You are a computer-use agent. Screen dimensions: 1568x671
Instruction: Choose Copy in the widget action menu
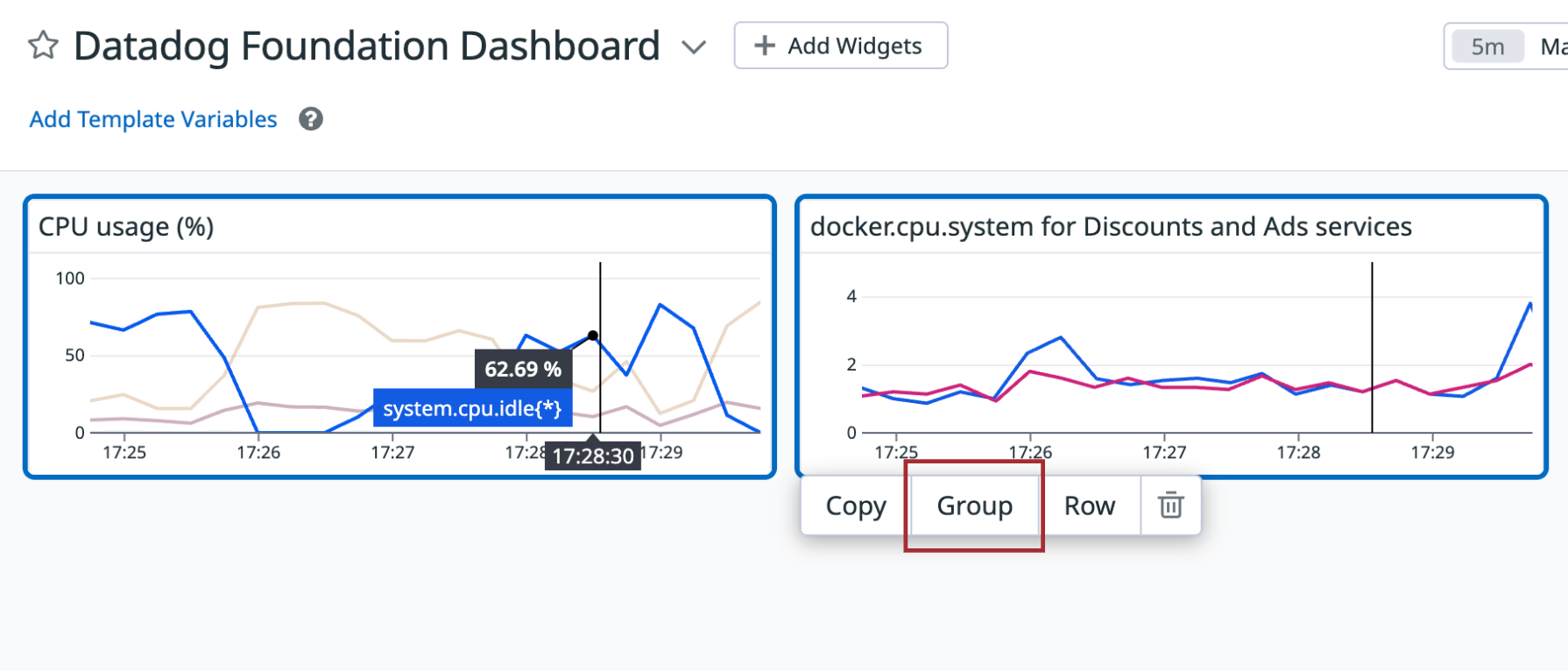[856, 505]
